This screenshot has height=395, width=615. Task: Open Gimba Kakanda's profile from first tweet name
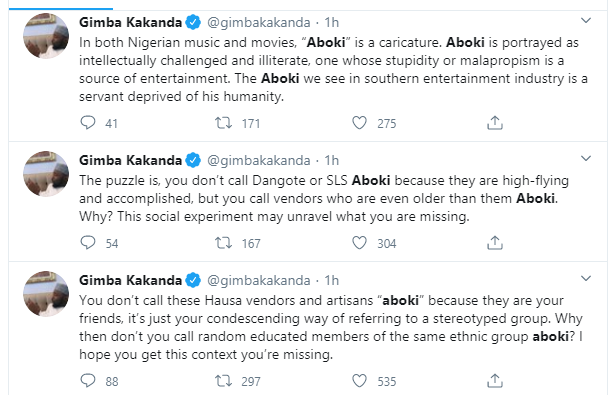tap(131, 22)
